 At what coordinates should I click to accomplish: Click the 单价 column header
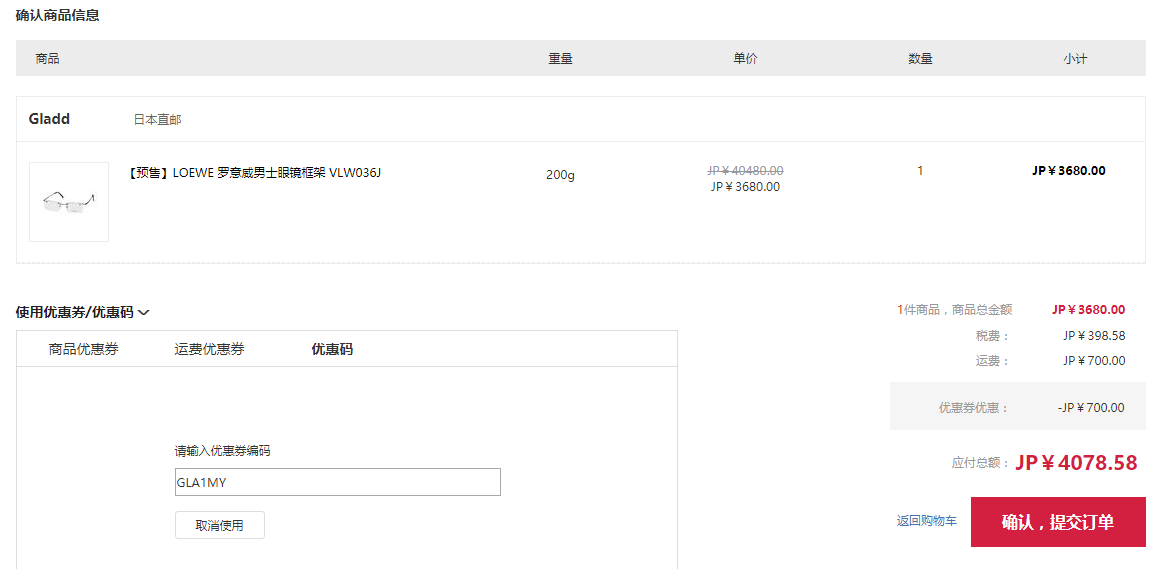[746, 59]
